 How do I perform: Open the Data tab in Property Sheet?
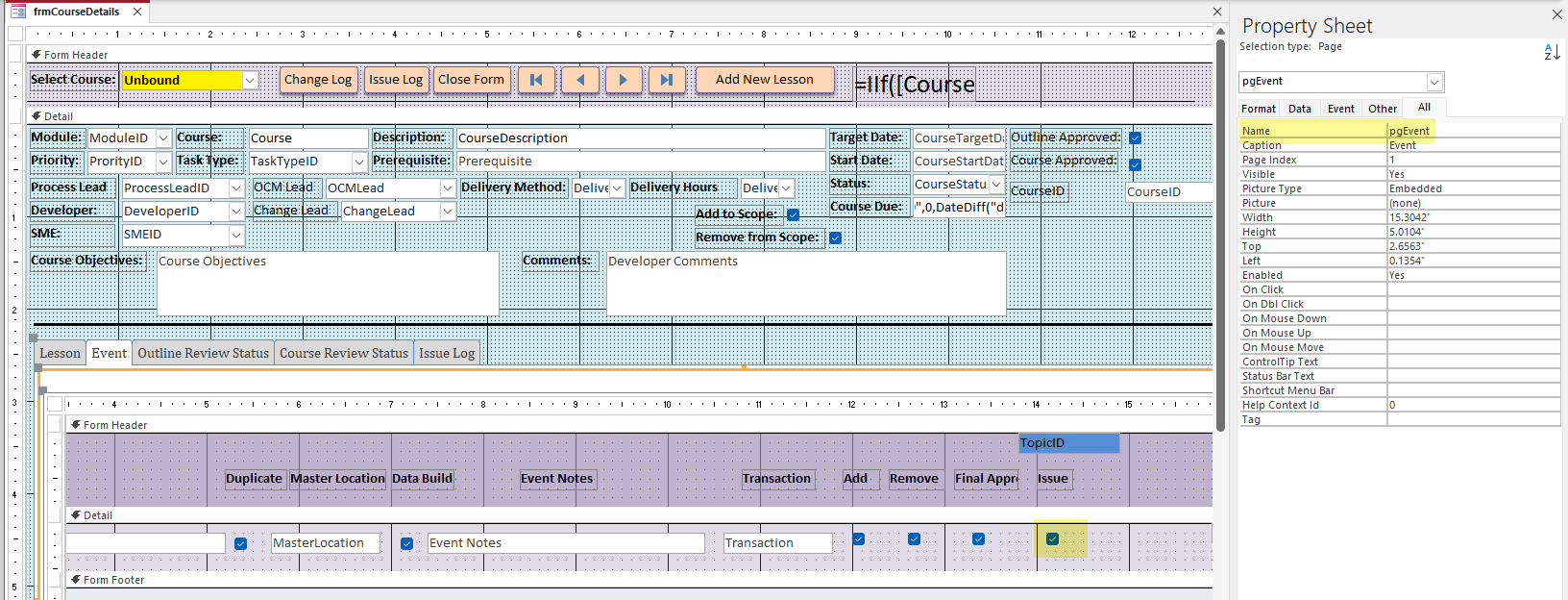point(1300,109)
